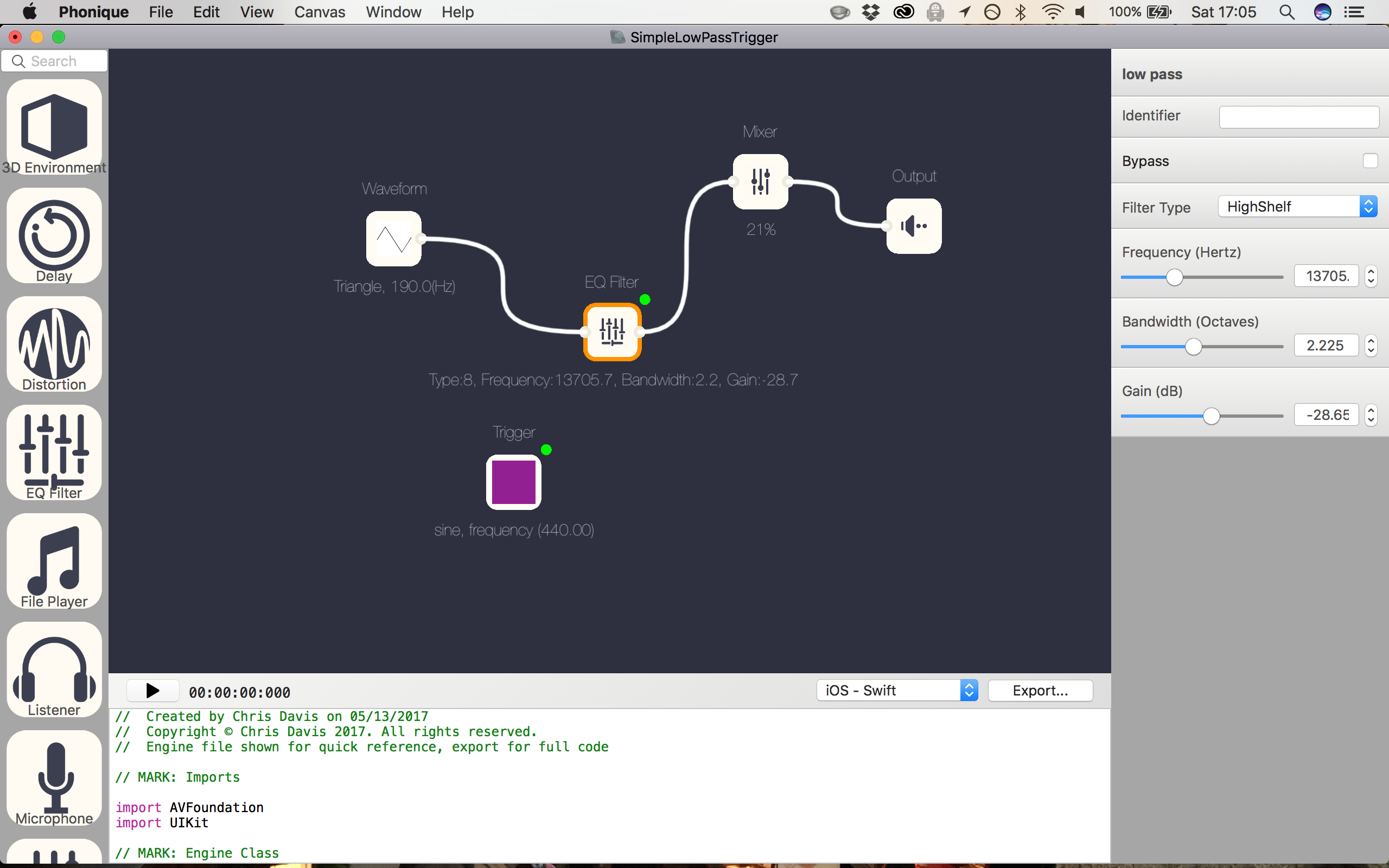Viewport: 1389px width, 868px height.
Task: Pick the Distortion component icon
Action: pyautogui.click(x=54, y=344)
